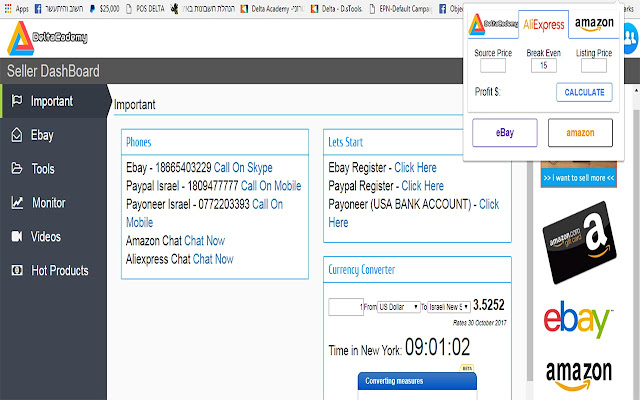Click the Phones panel heading
Viewport: 640px width, 400px height.
138,142
